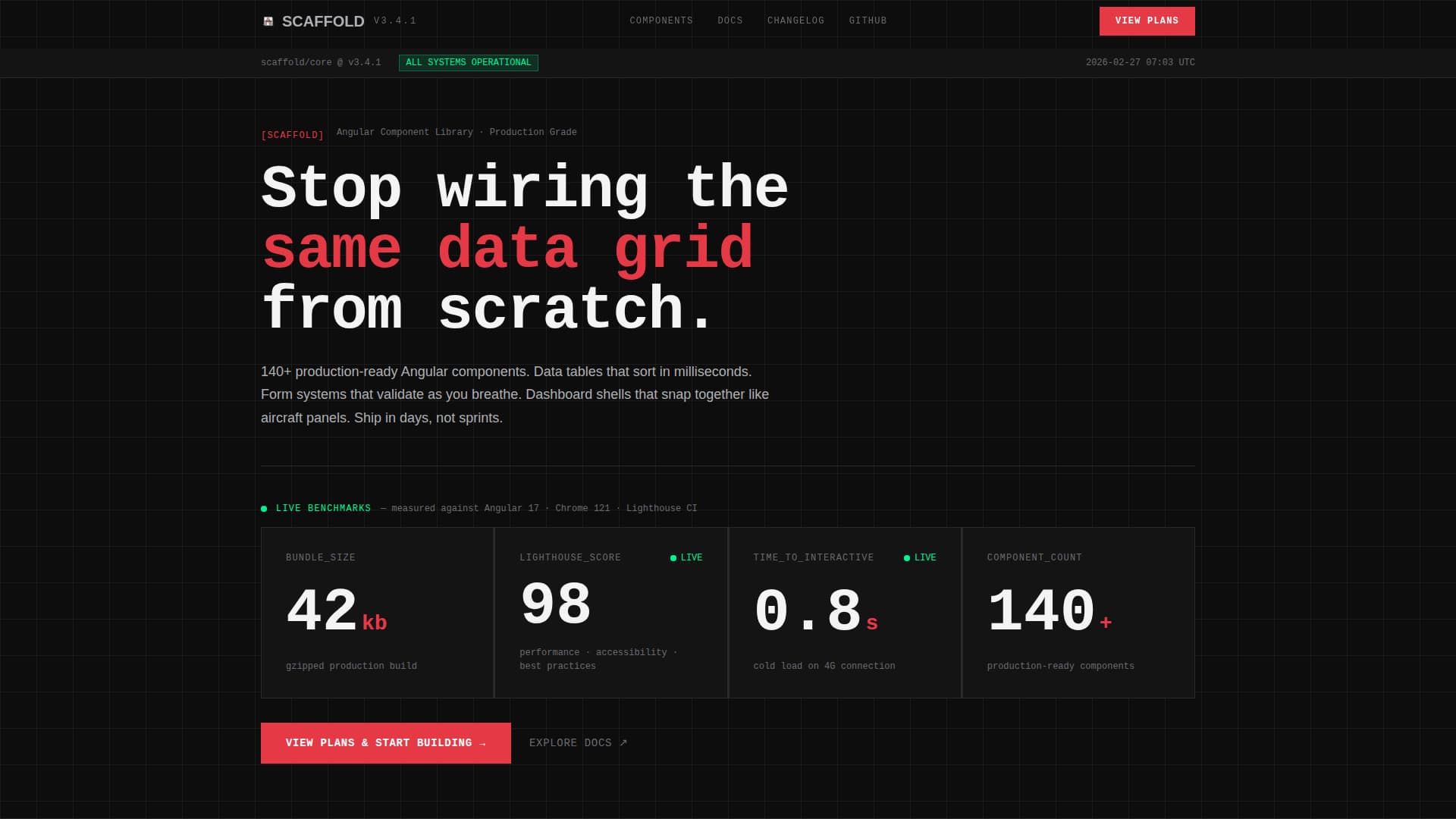Click production-ready components caption
Screen dimensions: 1456x819
(1061, 666)
